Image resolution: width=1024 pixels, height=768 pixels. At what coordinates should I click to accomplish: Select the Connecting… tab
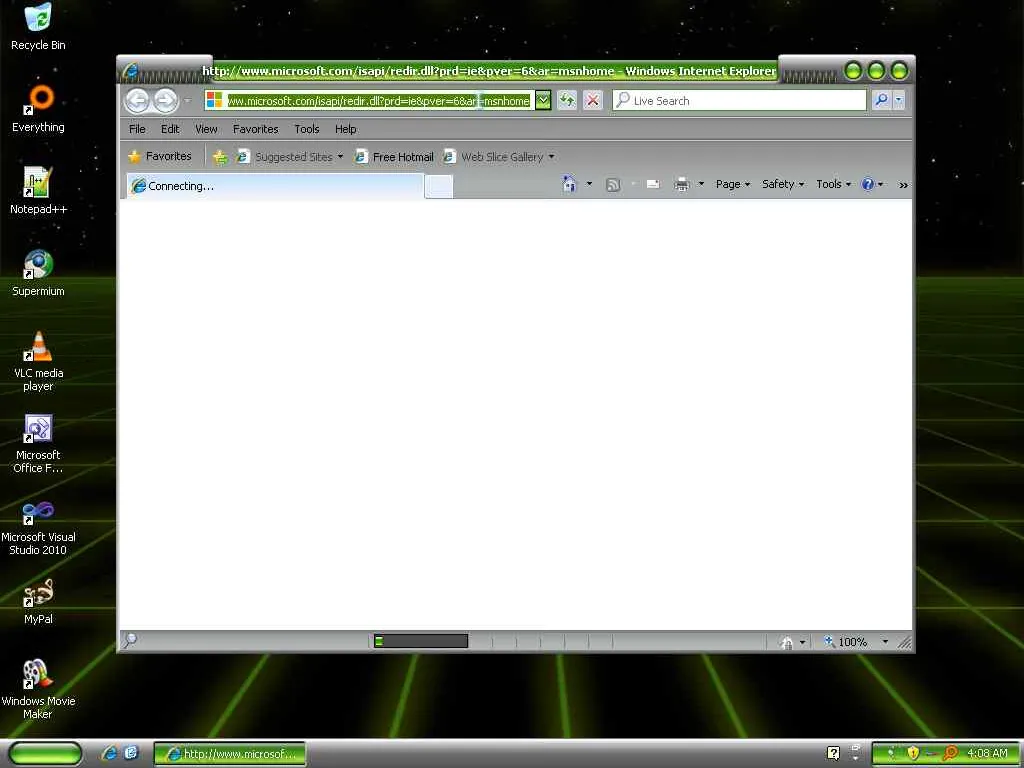(x=274, y=186)
